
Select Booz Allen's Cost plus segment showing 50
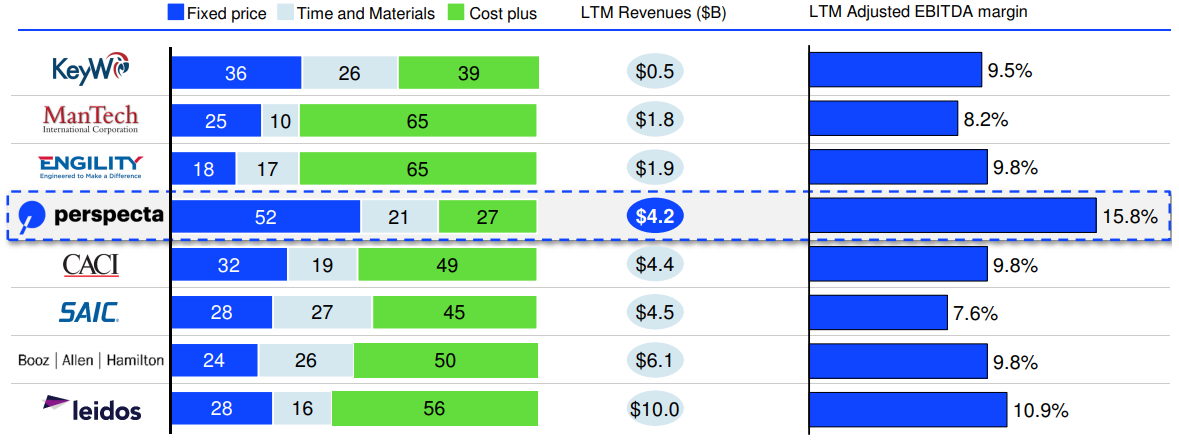pos(446,360)
